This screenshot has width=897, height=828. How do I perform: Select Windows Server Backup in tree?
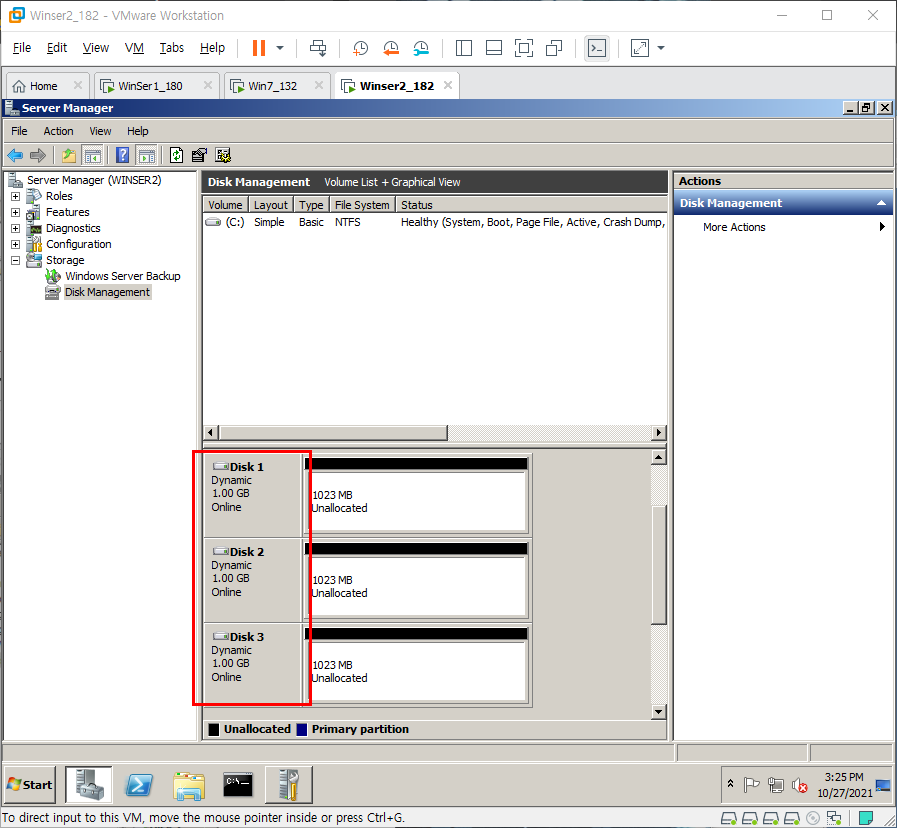coord(122,276)
